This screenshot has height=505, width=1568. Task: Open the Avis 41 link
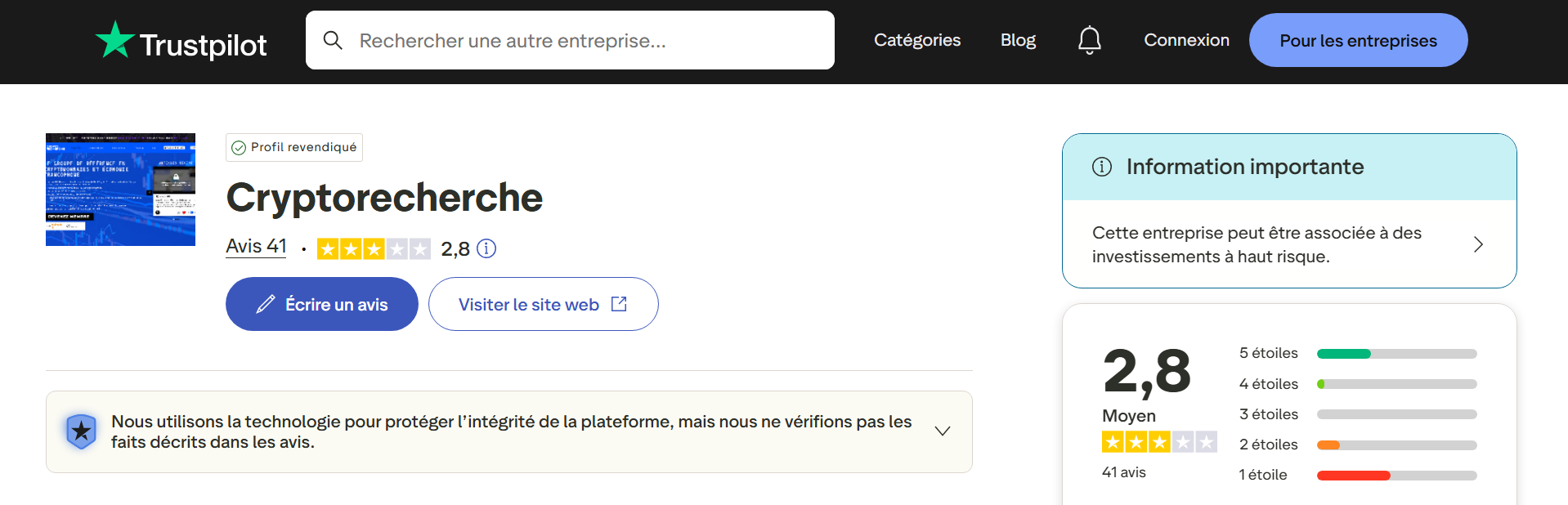pos(256,246)
